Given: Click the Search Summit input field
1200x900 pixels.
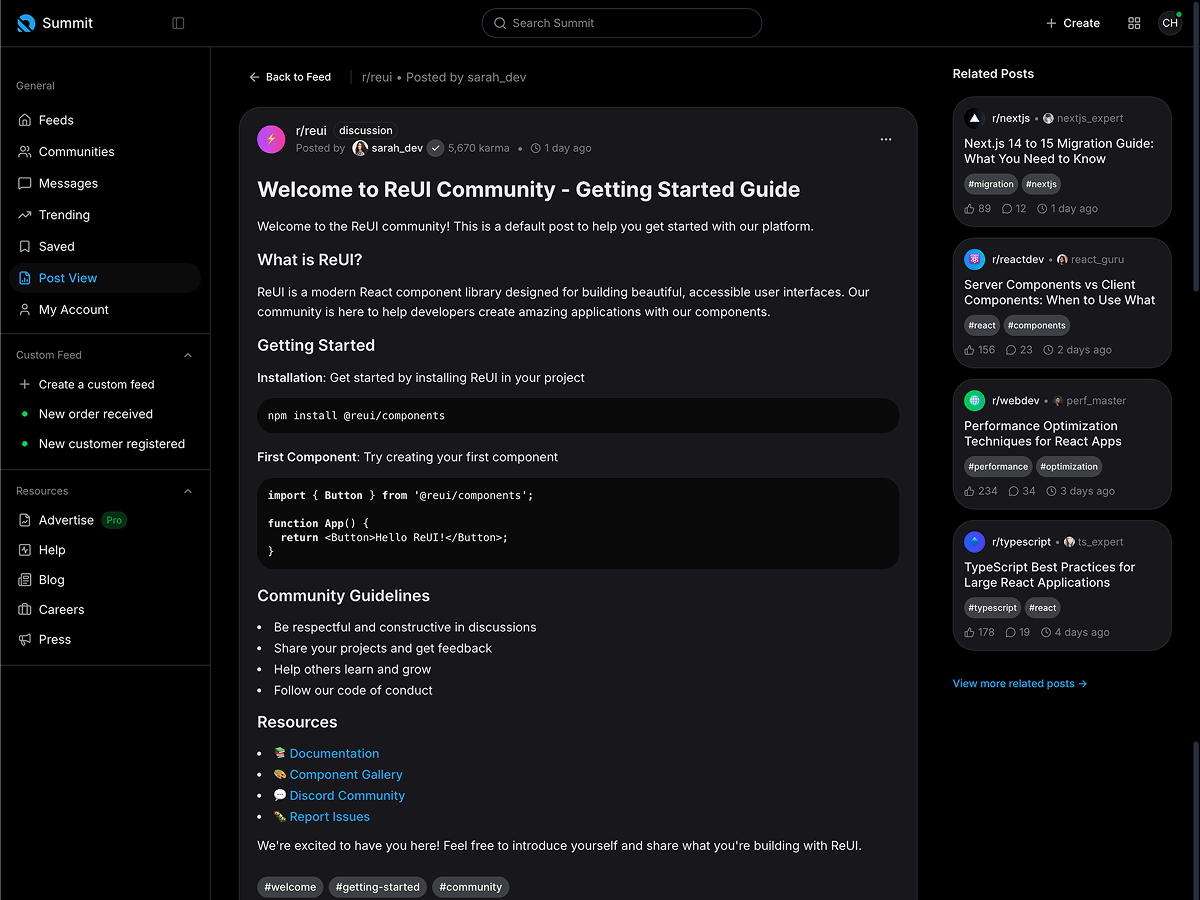Looking at the screenshot, I should point(621,22).
